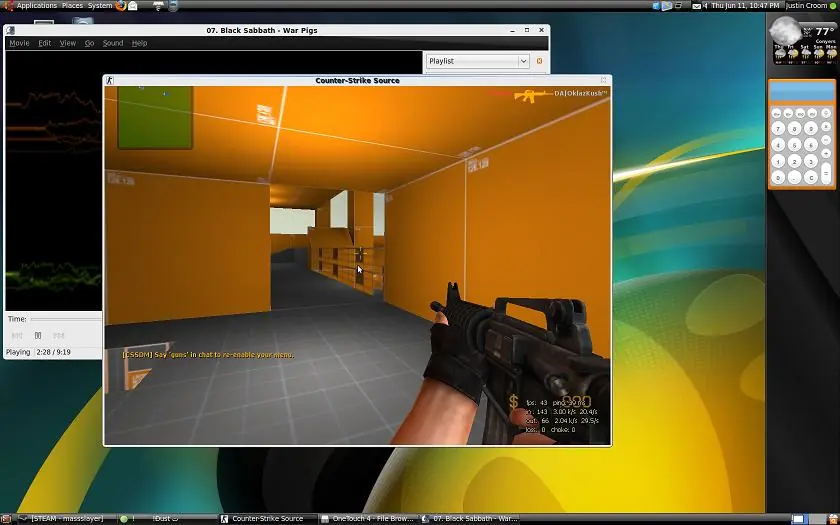Click the weather widget's large cloud icon
Image resolution: width=840 pixels, height=525 pixels.
click(x=785, y=31)
